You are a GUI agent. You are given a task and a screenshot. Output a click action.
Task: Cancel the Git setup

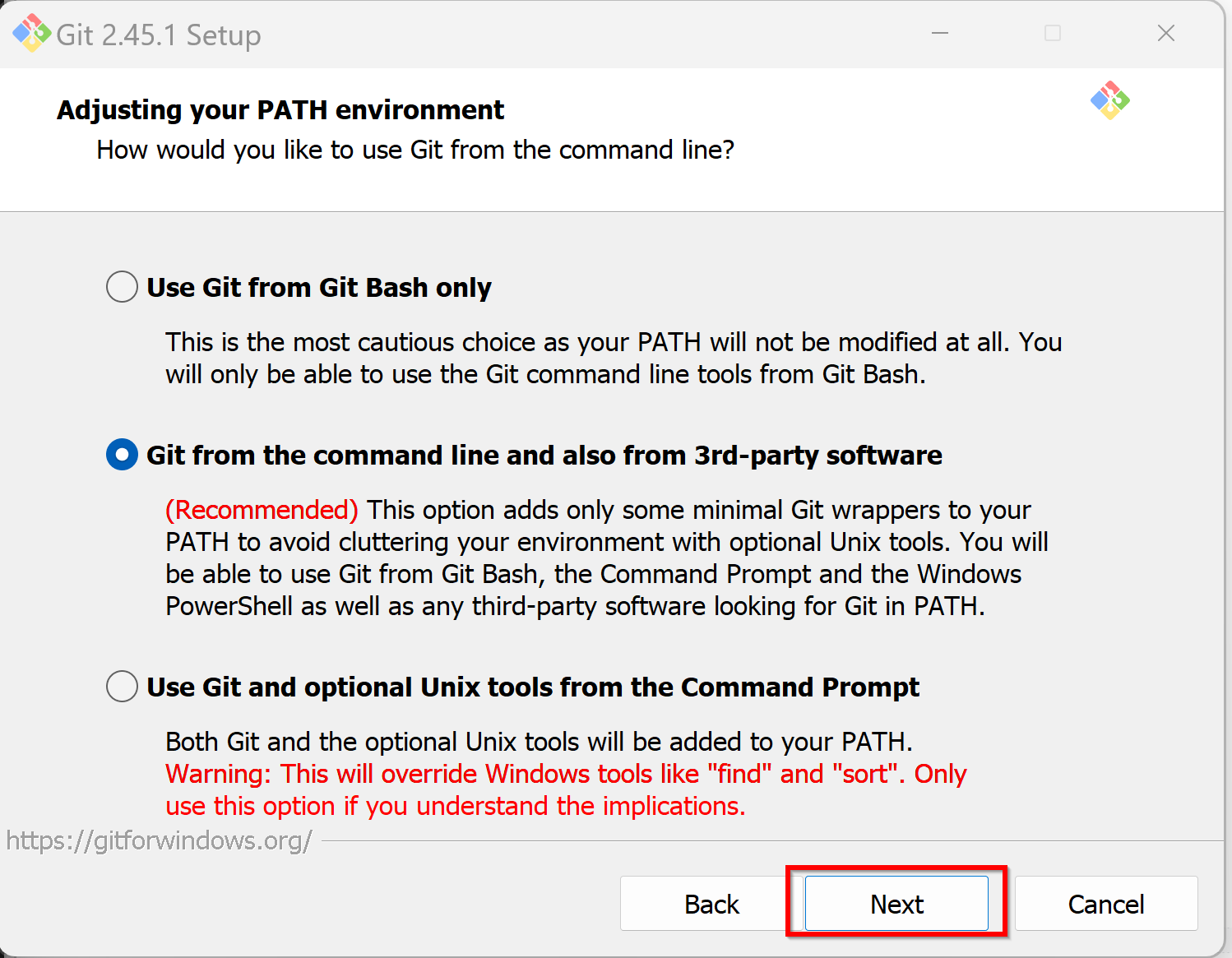click(x=1106, y=904)
